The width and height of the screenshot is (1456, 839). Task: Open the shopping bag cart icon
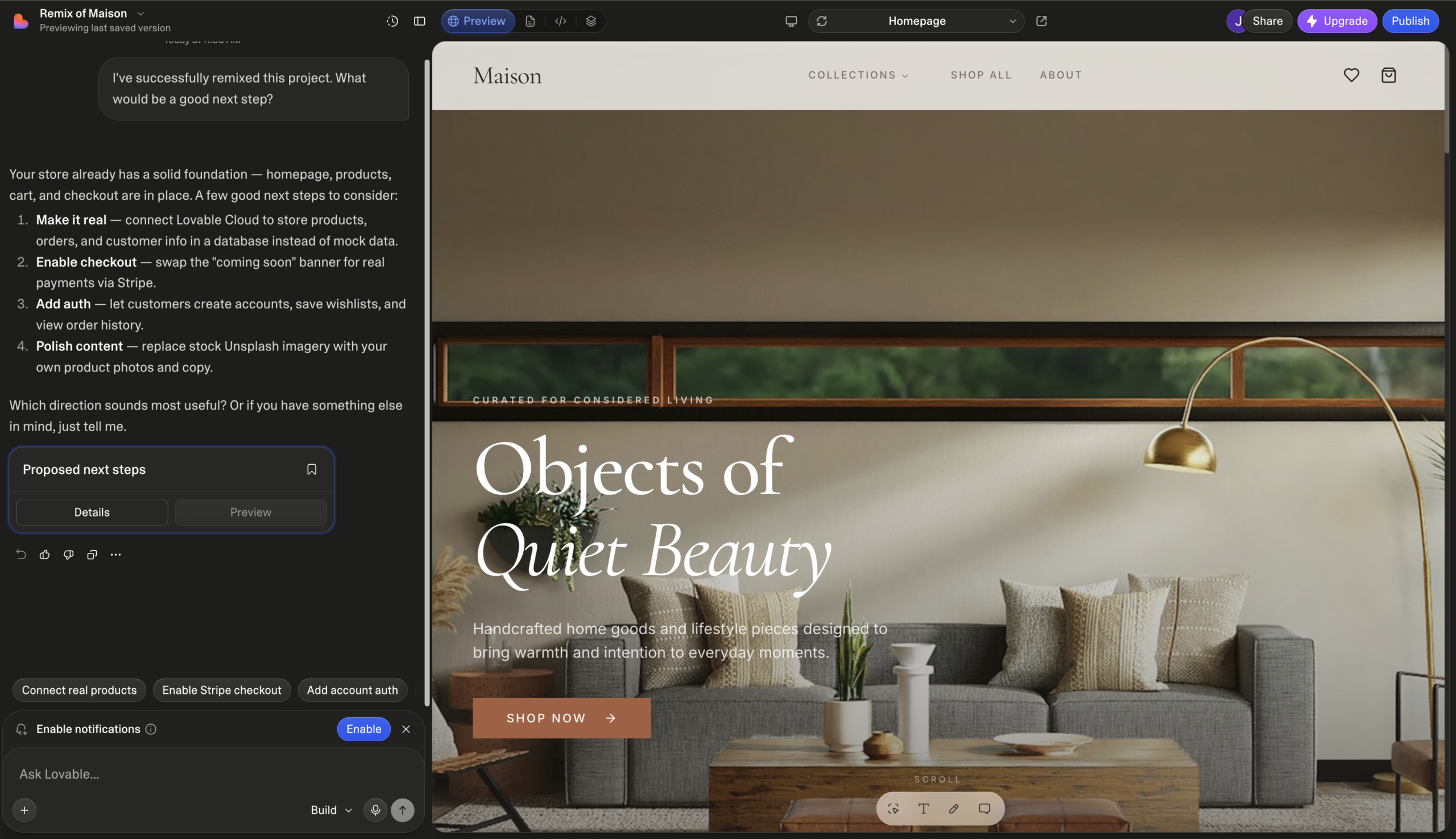[x=1388, y=75]
